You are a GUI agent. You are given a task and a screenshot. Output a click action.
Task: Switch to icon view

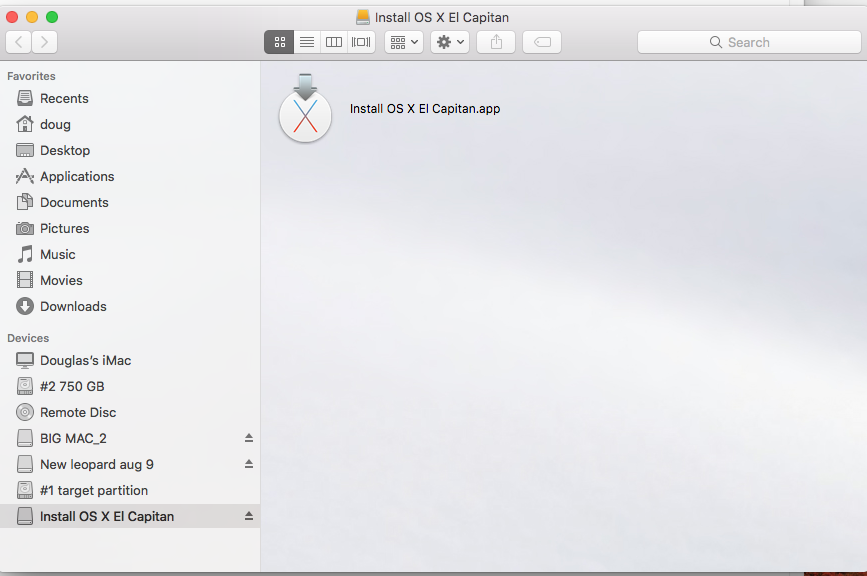279,42
